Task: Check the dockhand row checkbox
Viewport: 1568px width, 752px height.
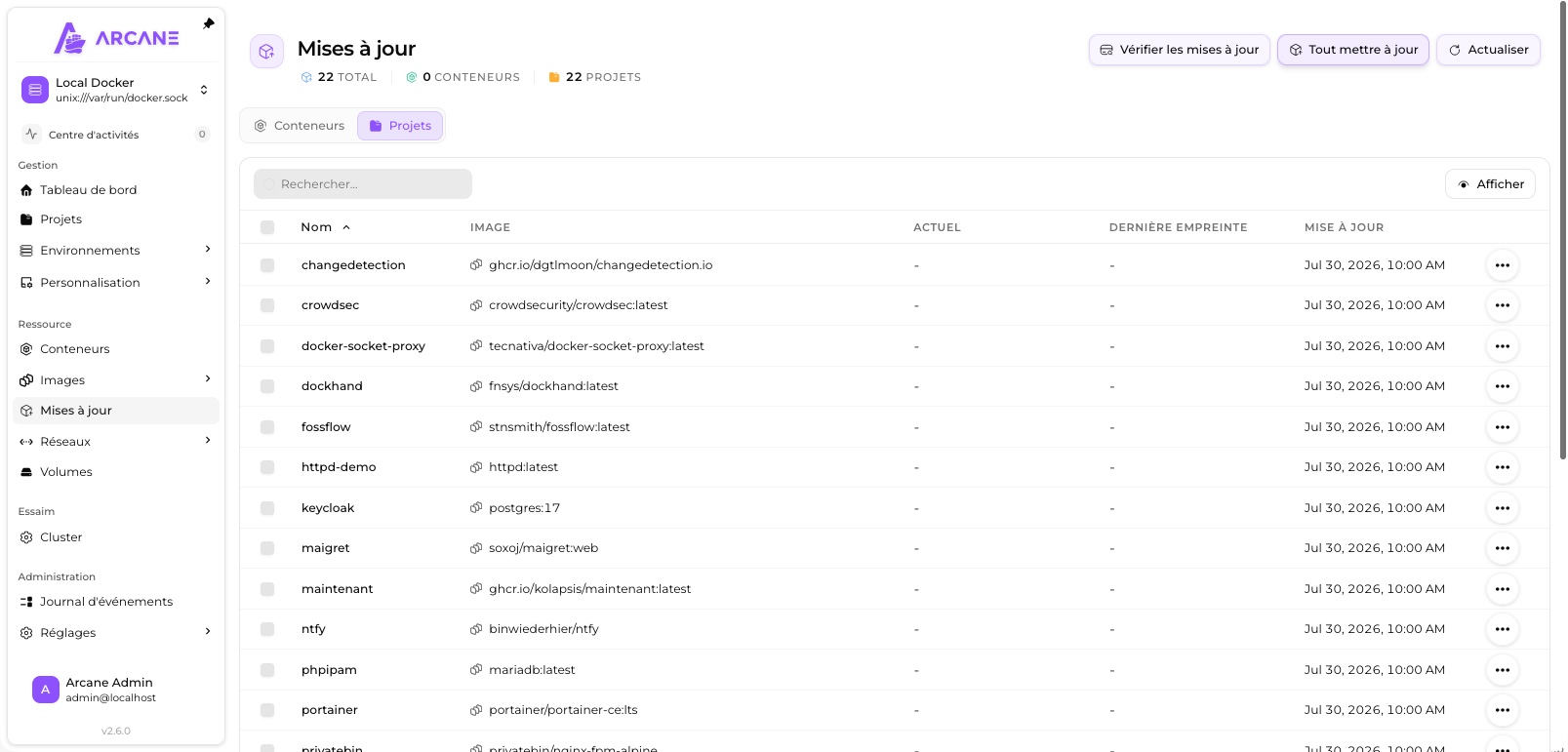Action: (x=267, y=386)
